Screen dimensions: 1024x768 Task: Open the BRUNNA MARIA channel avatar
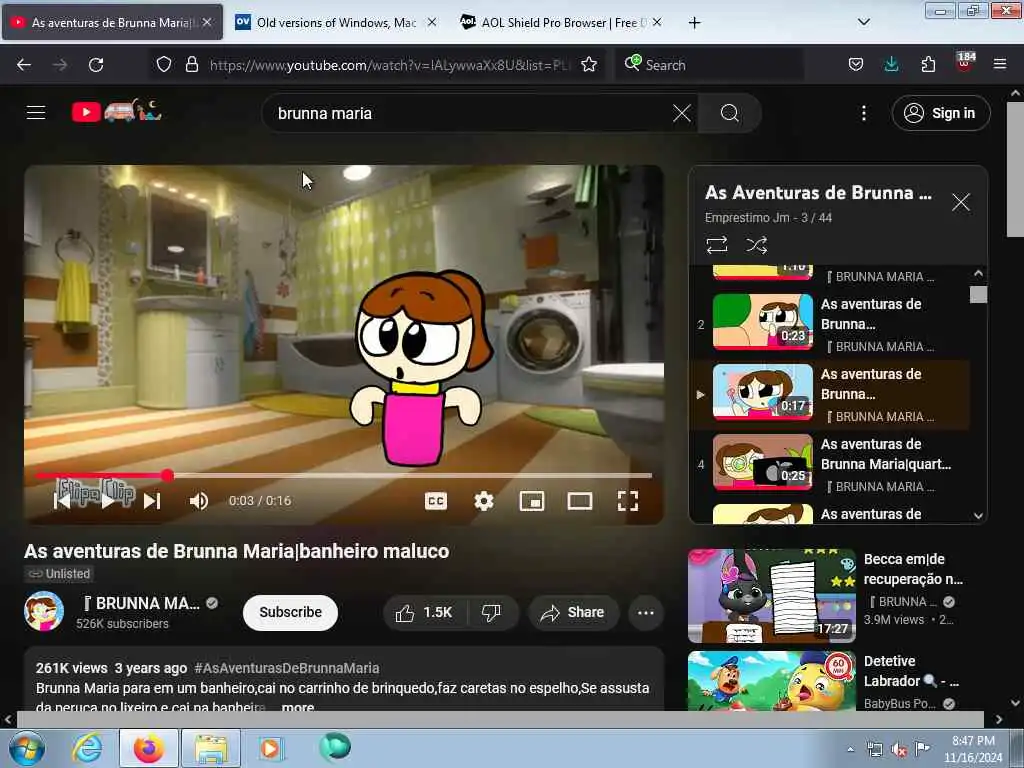point(44,611)
